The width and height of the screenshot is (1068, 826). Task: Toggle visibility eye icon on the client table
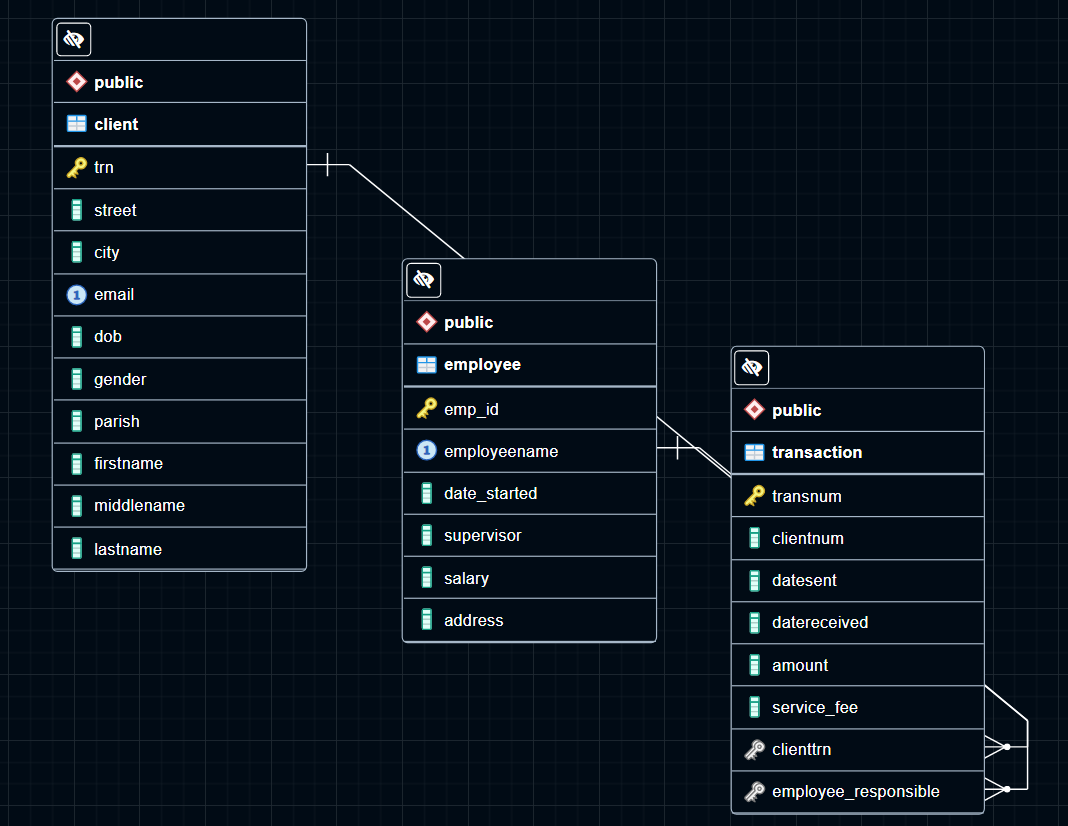(x=73, y=39)
